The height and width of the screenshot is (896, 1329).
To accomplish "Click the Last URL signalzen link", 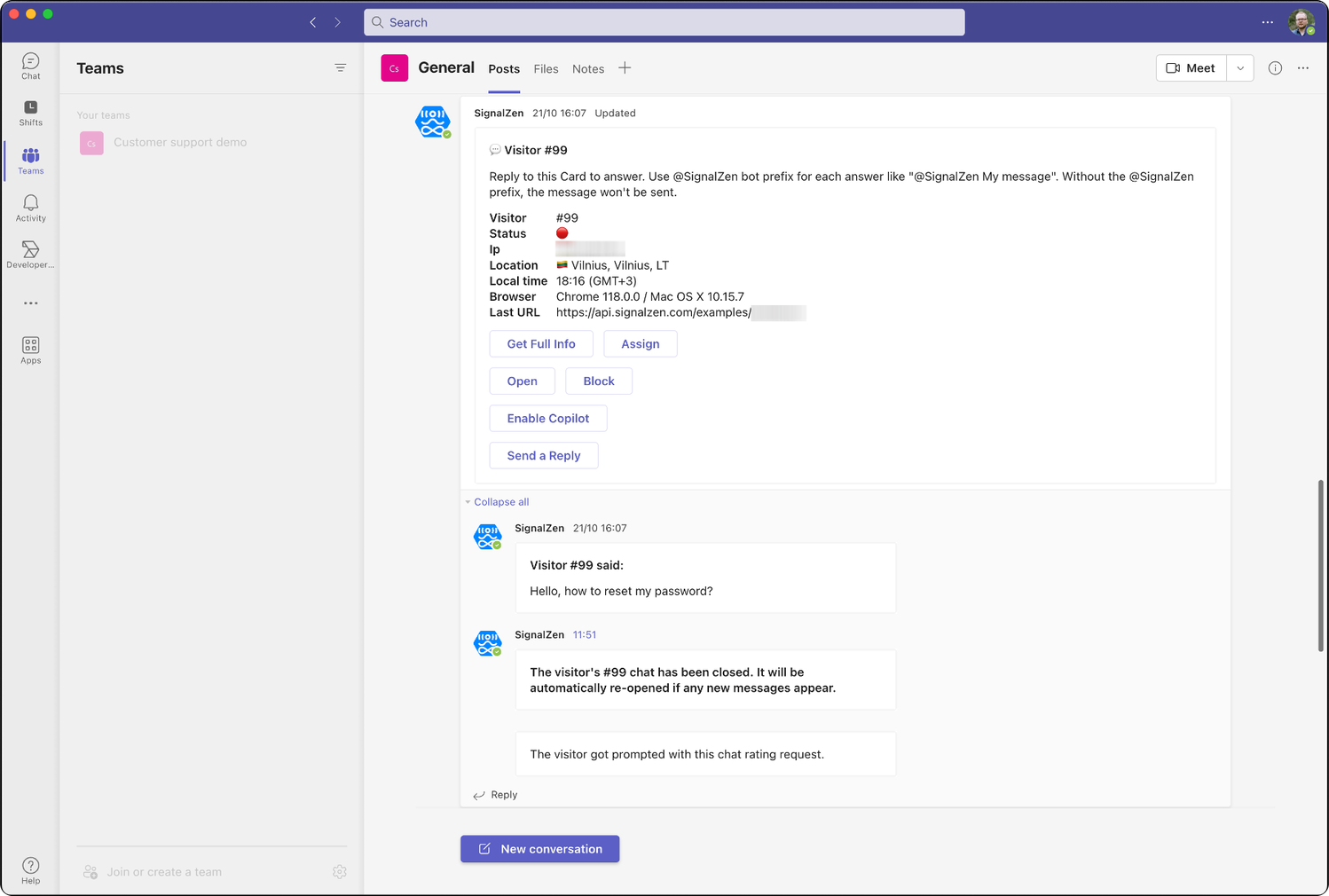I will [653, 312].
